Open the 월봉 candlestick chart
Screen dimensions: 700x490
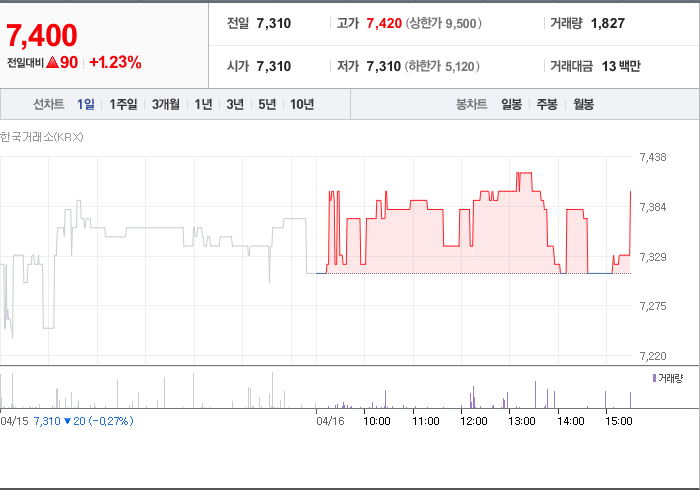(583, 104)
